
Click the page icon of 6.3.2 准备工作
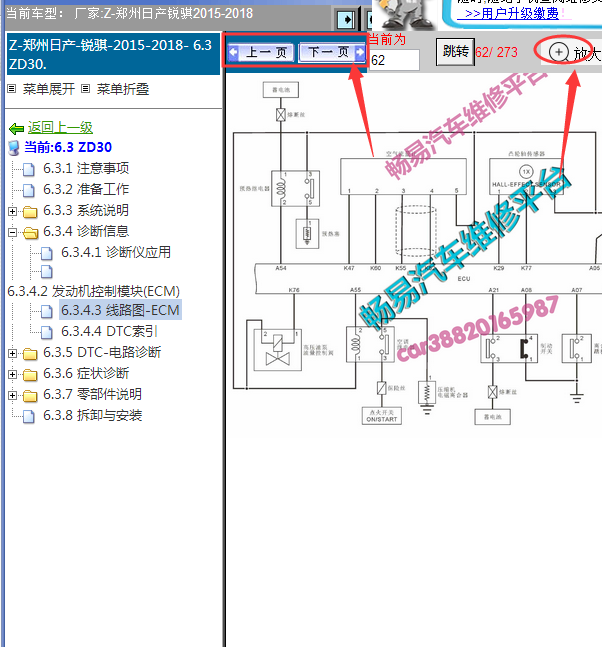[29, 190]
